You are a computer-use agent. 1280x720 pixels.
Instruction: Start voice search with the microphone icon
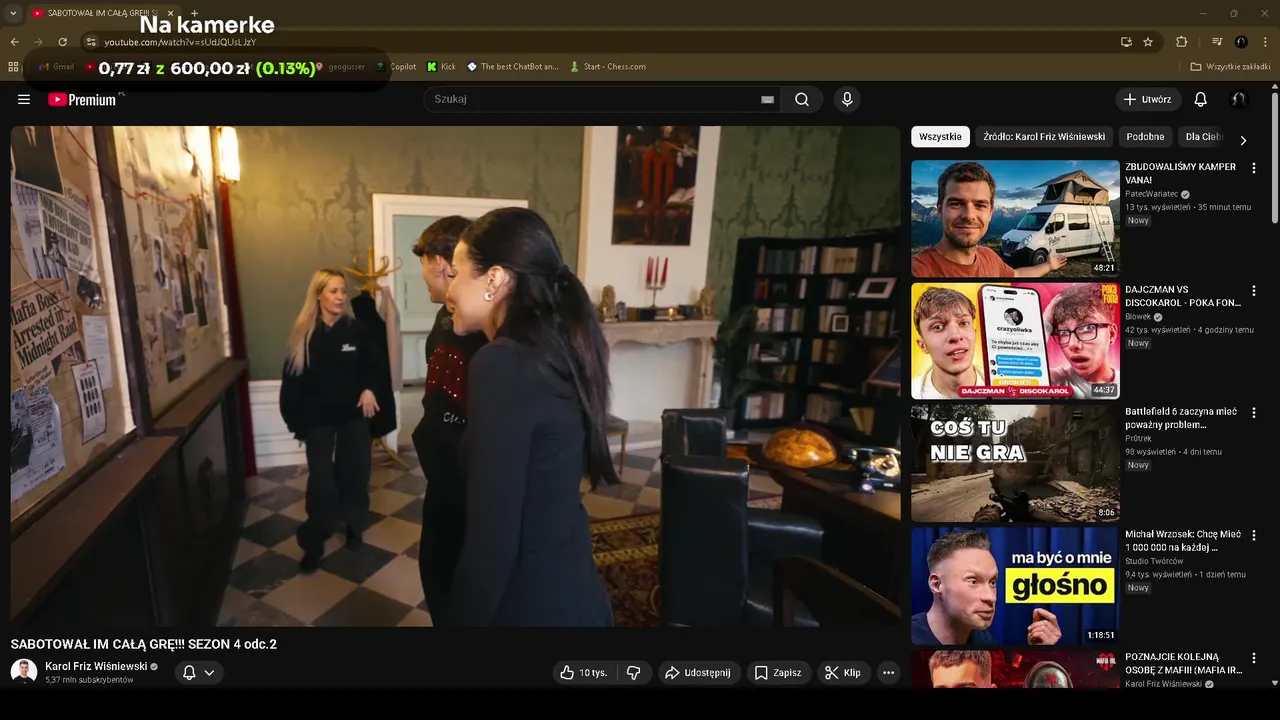[x=847, y=99]
